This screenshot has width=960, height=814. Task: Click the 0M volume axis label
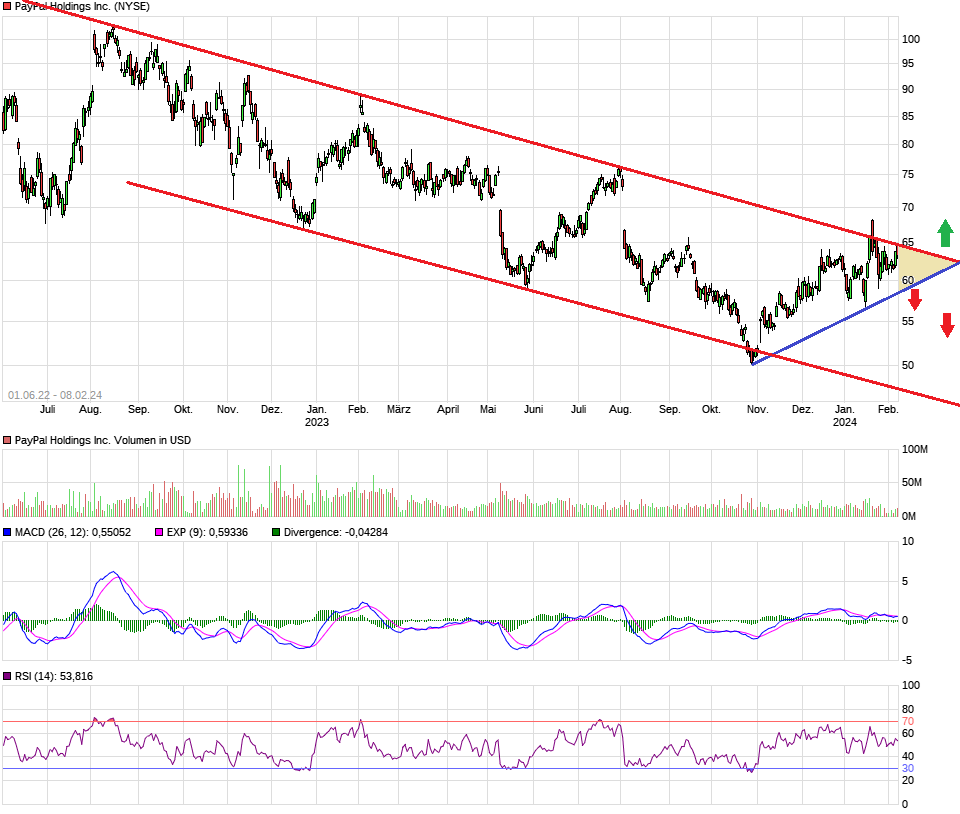909,516
